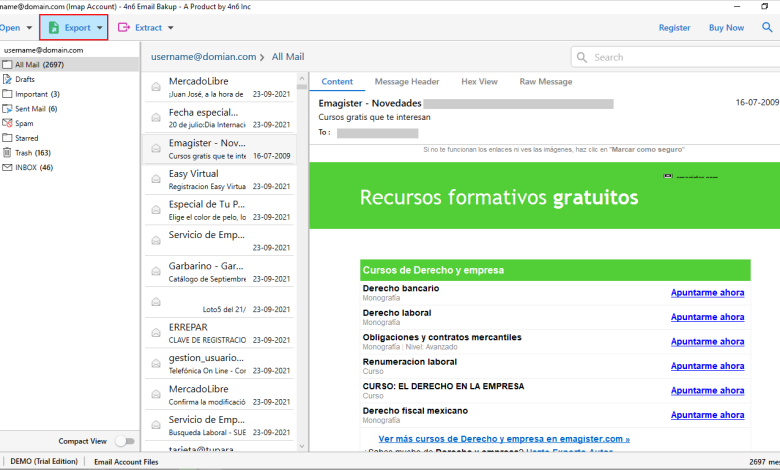Image resolution: width=780 pixels, height=470 pixels.
Task: Open MercadoLibre email Confirma la modificació
Action: pos(219,395)
